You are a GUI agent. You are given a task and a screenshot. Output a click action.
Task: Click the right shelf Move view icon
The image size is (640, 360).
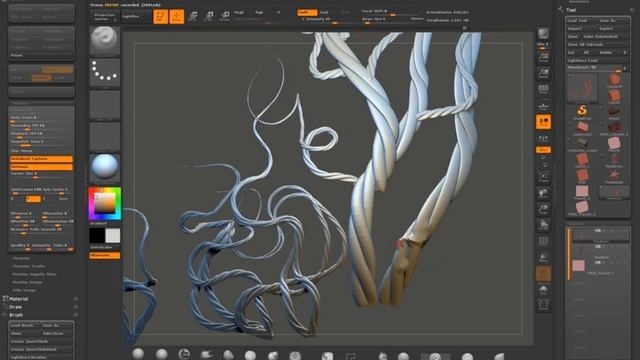[543, 193]
